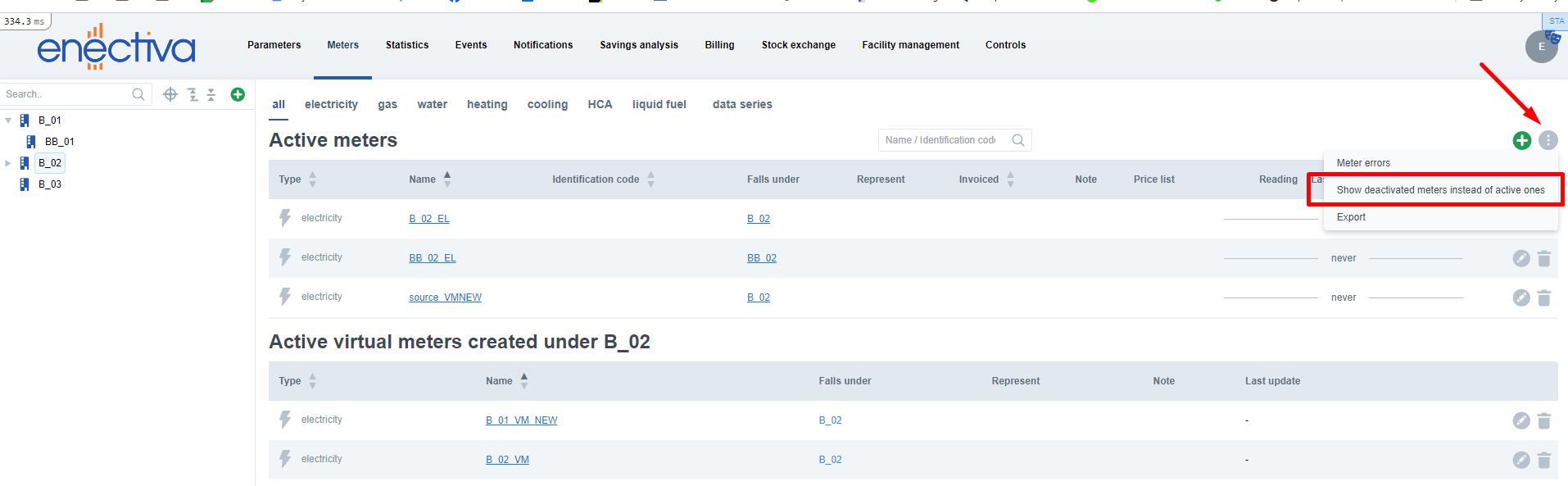
Task: Open the B_02_EL meter link
Action: pos(429,219)
